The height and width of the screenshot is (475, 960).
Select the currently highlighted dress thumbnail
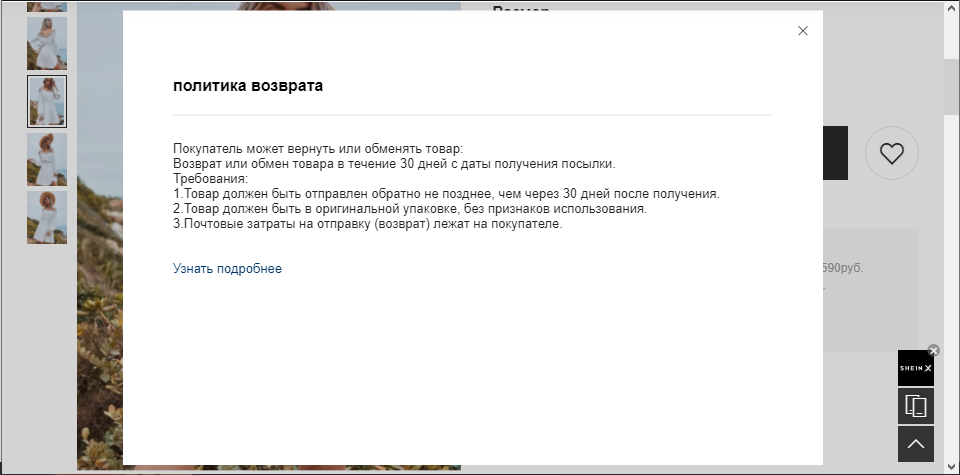pyautogui.click(x=47, y=101)
